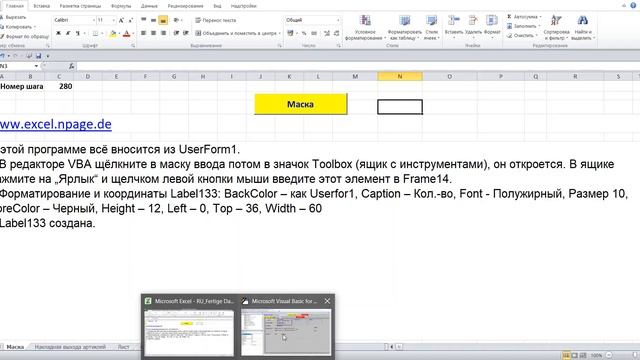Switch to the Вставка ribbon tab
Image resolution: width=640 pixels, height=360 pixels.
tap(41, 6)
